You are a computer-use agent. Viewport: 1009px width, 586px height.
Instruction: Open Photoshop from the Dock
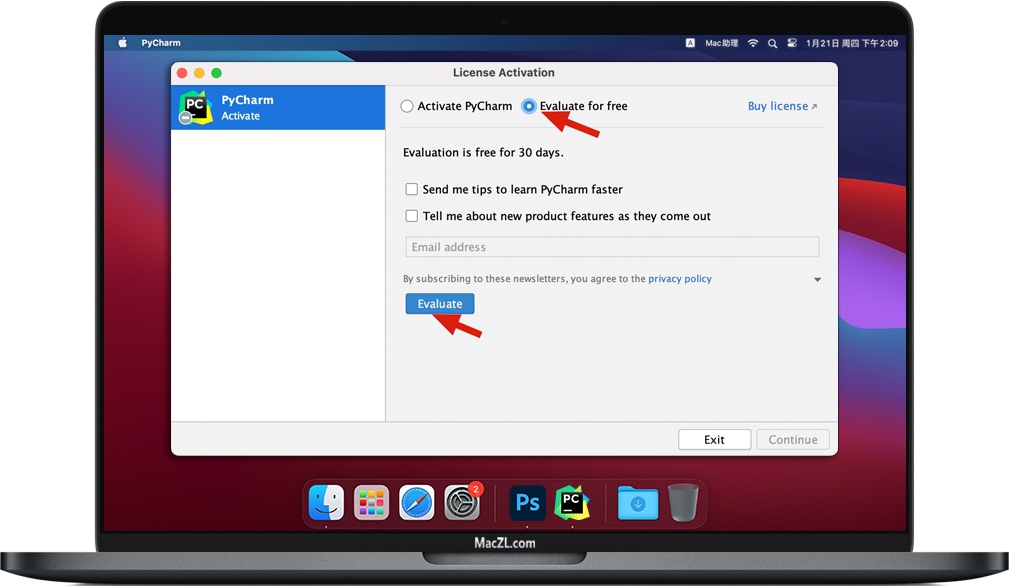528,502
